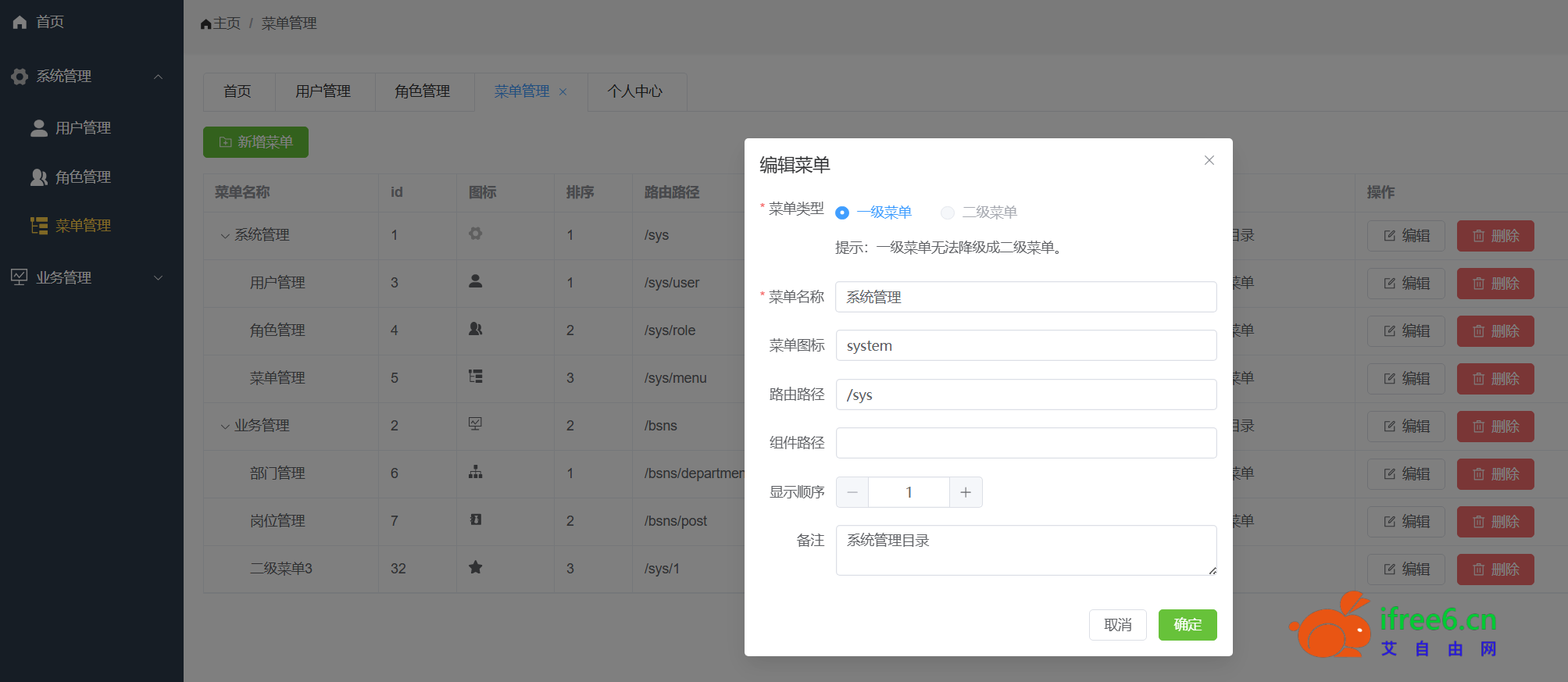This screenshot has height=682, width=1568.
Task: Click the id value 32 cell
Action: pyautogui.click(x=398, y=569)
